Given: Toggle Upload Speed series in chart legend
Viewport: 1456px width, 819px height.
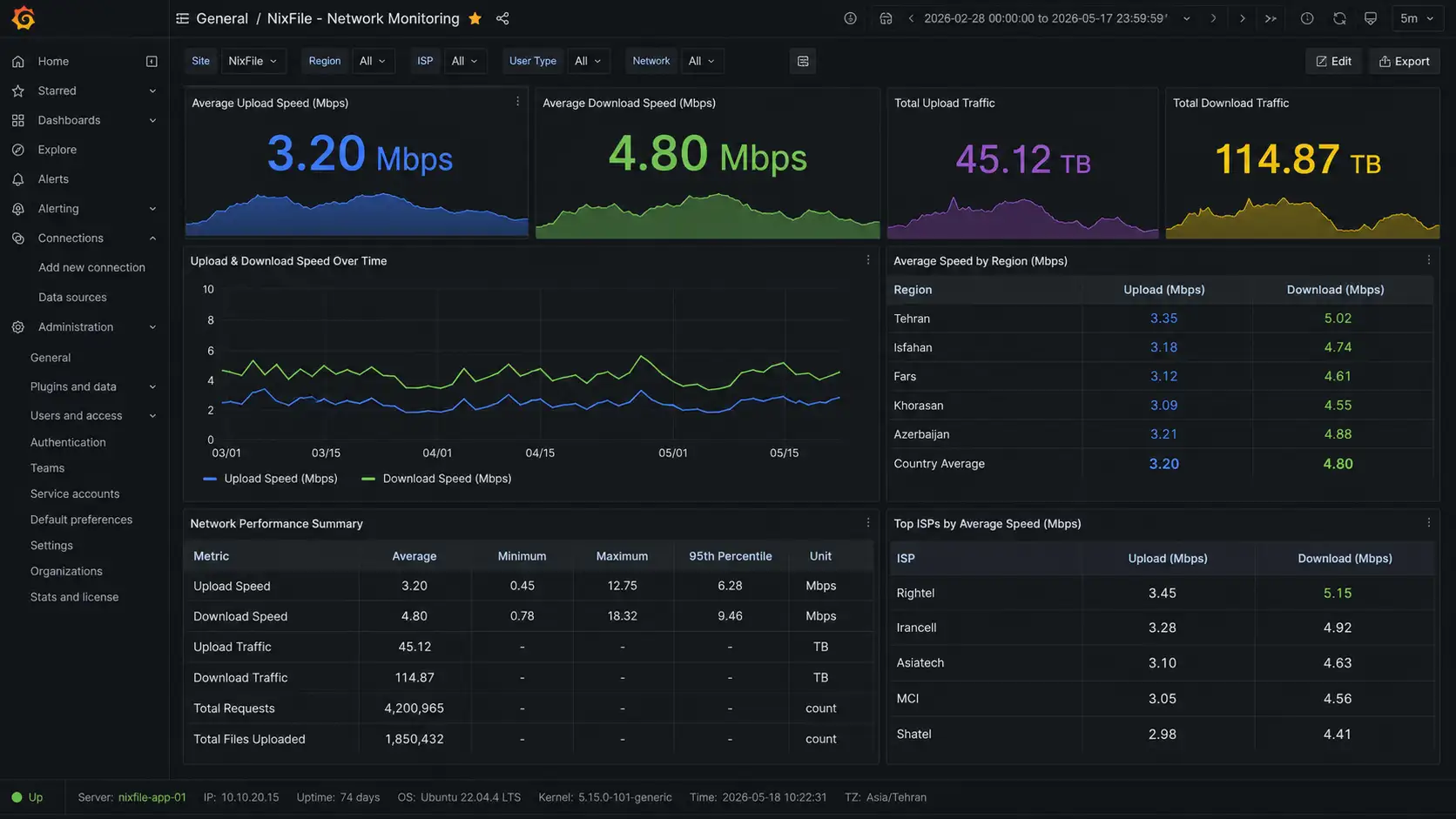Looking at the screenshot, I should (x=270, y=479).
